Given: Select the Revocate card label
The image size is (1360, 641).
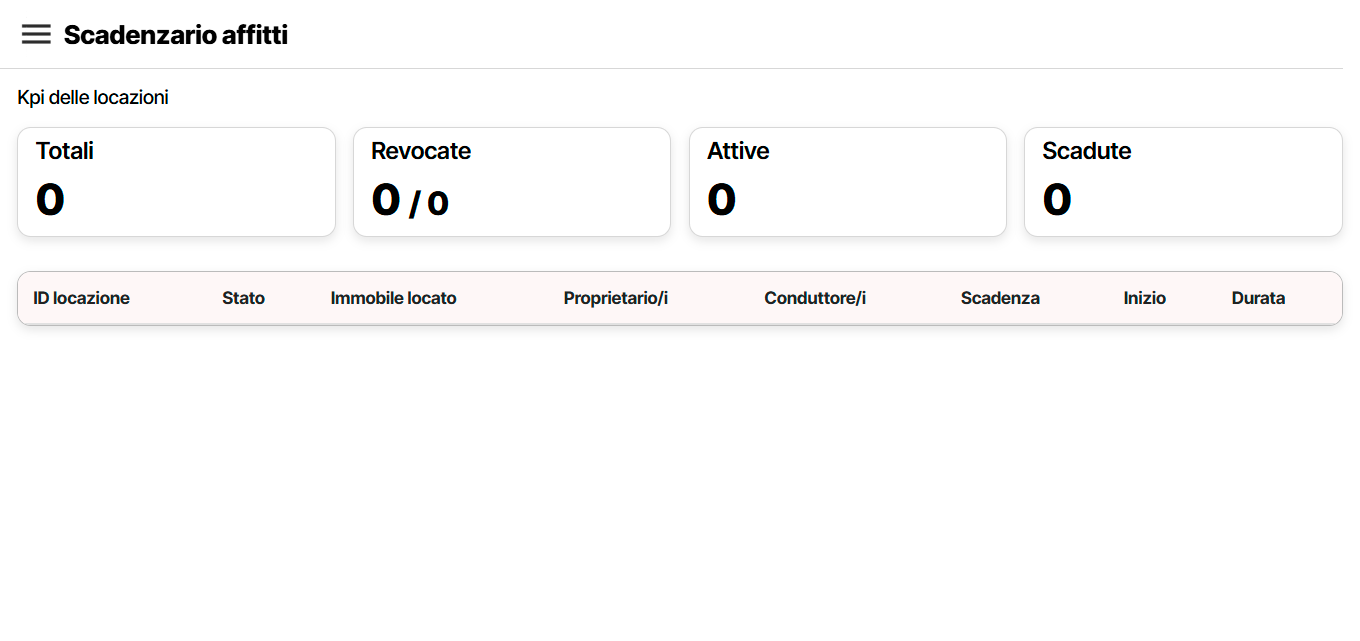Looking at the screenshot, I should click(421, 151).
